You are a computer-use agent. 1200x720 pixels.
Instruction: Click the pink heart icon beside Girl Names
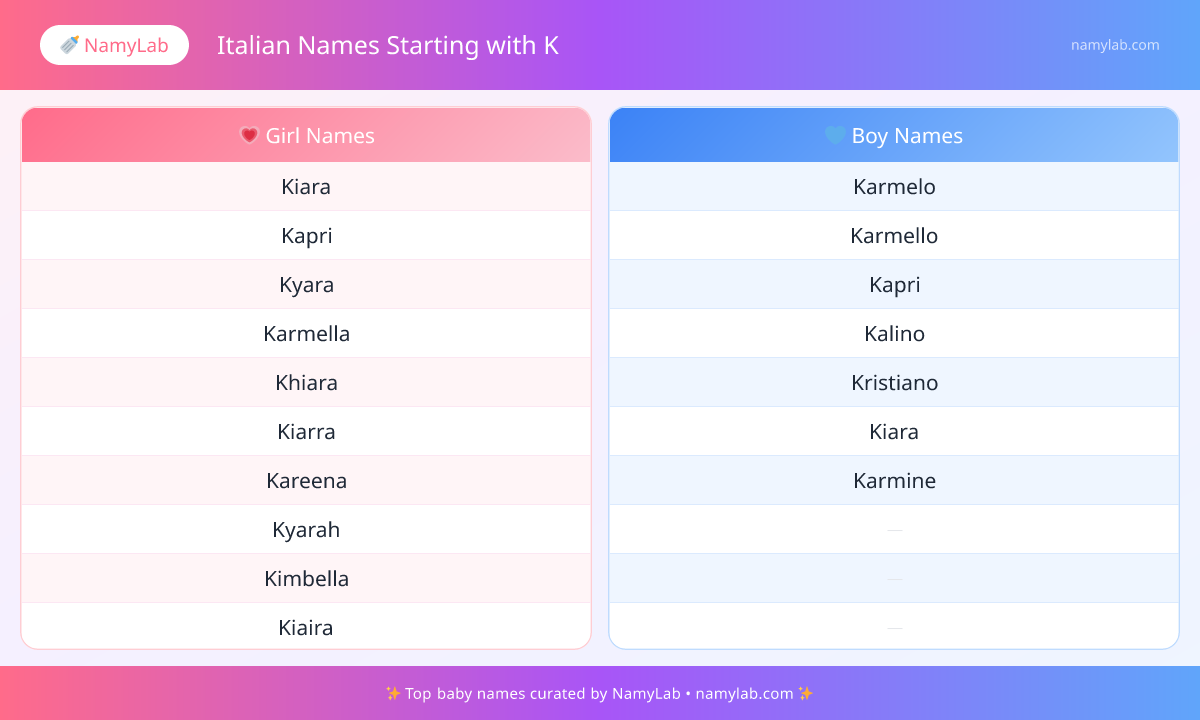(249, 135)
